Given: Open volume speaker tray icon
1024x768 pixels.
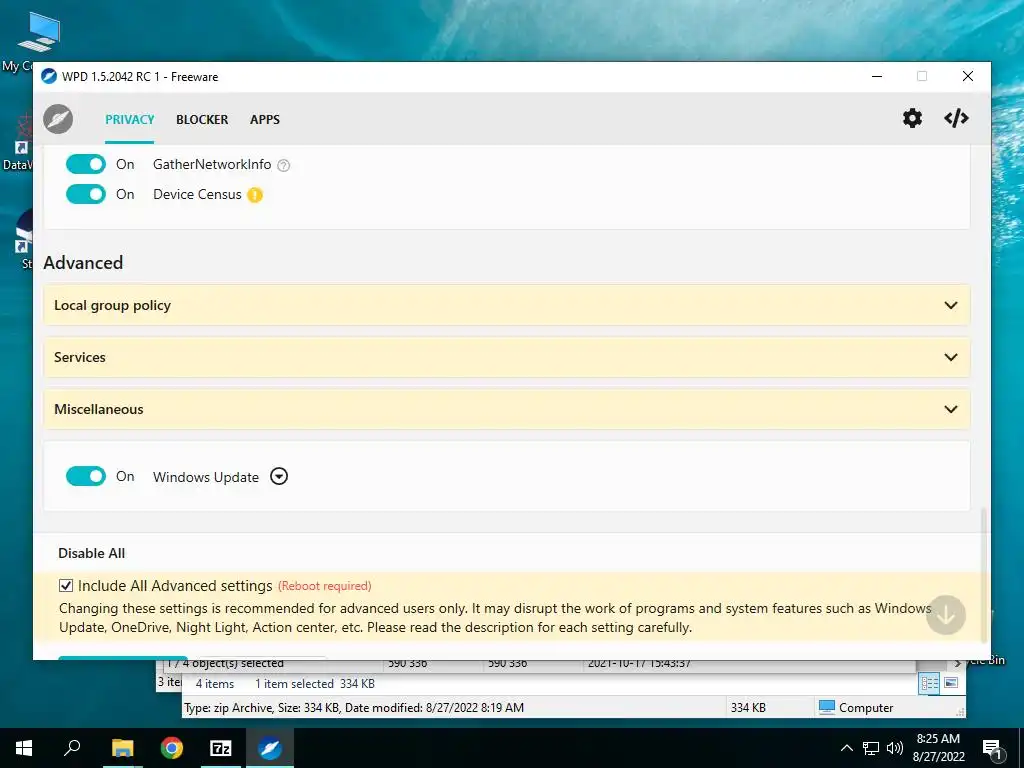Looking at the screenshot, I should tap(895, 748).
